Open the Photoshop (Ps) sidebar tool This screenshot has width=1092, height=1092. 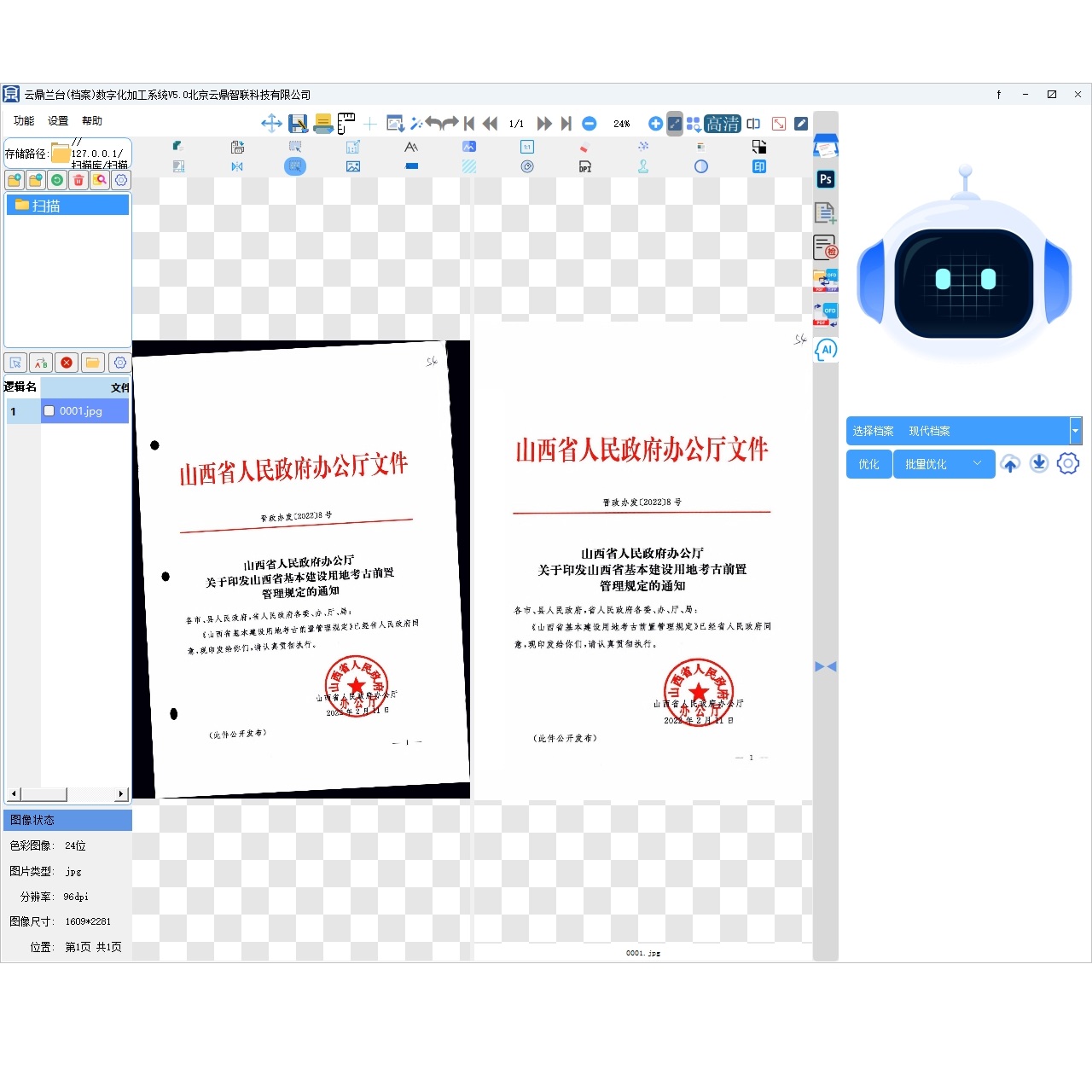point(825,179)
